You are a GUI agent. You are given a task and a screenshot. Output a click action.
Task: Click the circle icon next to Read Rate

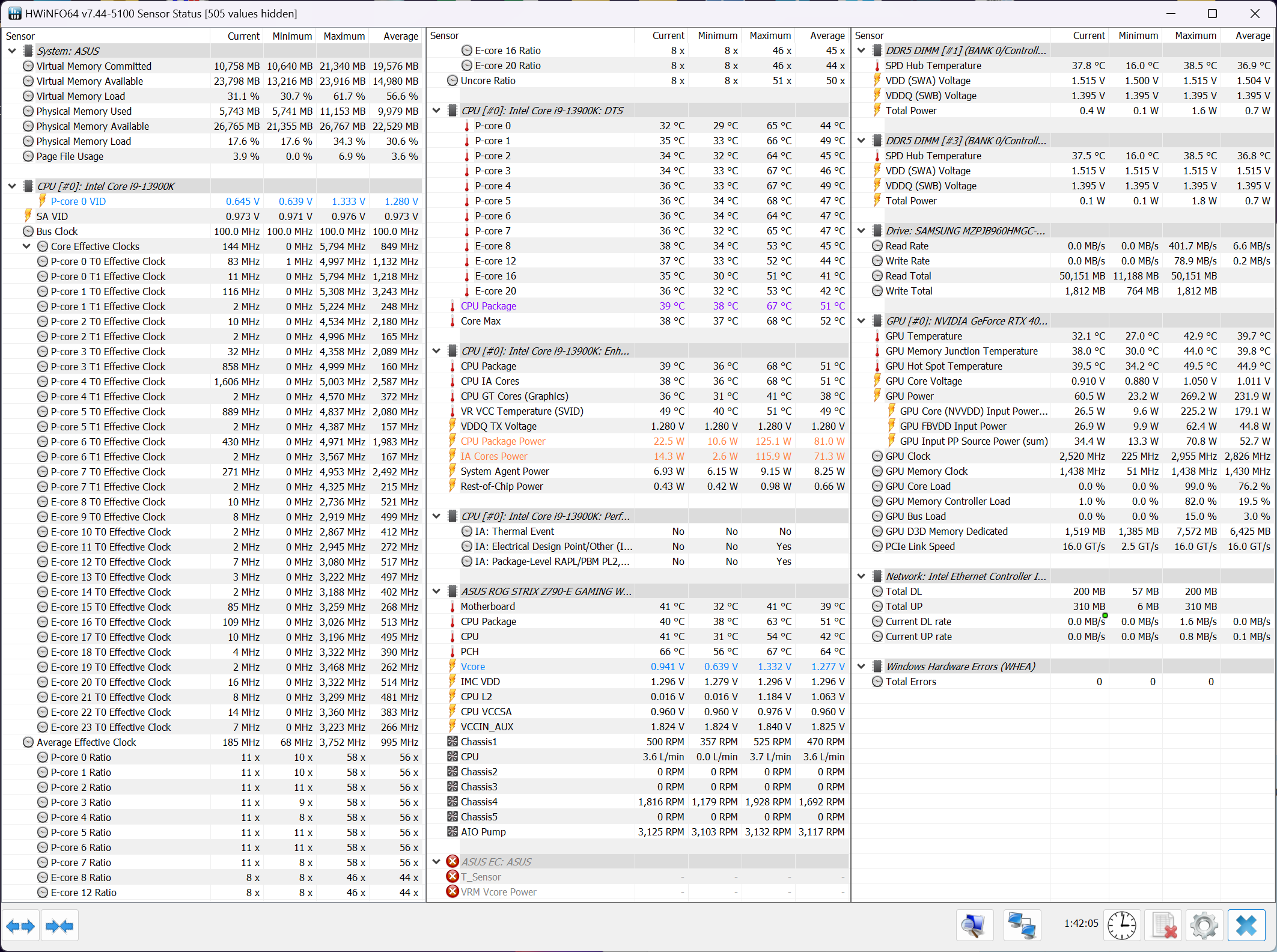pos(877,246)
